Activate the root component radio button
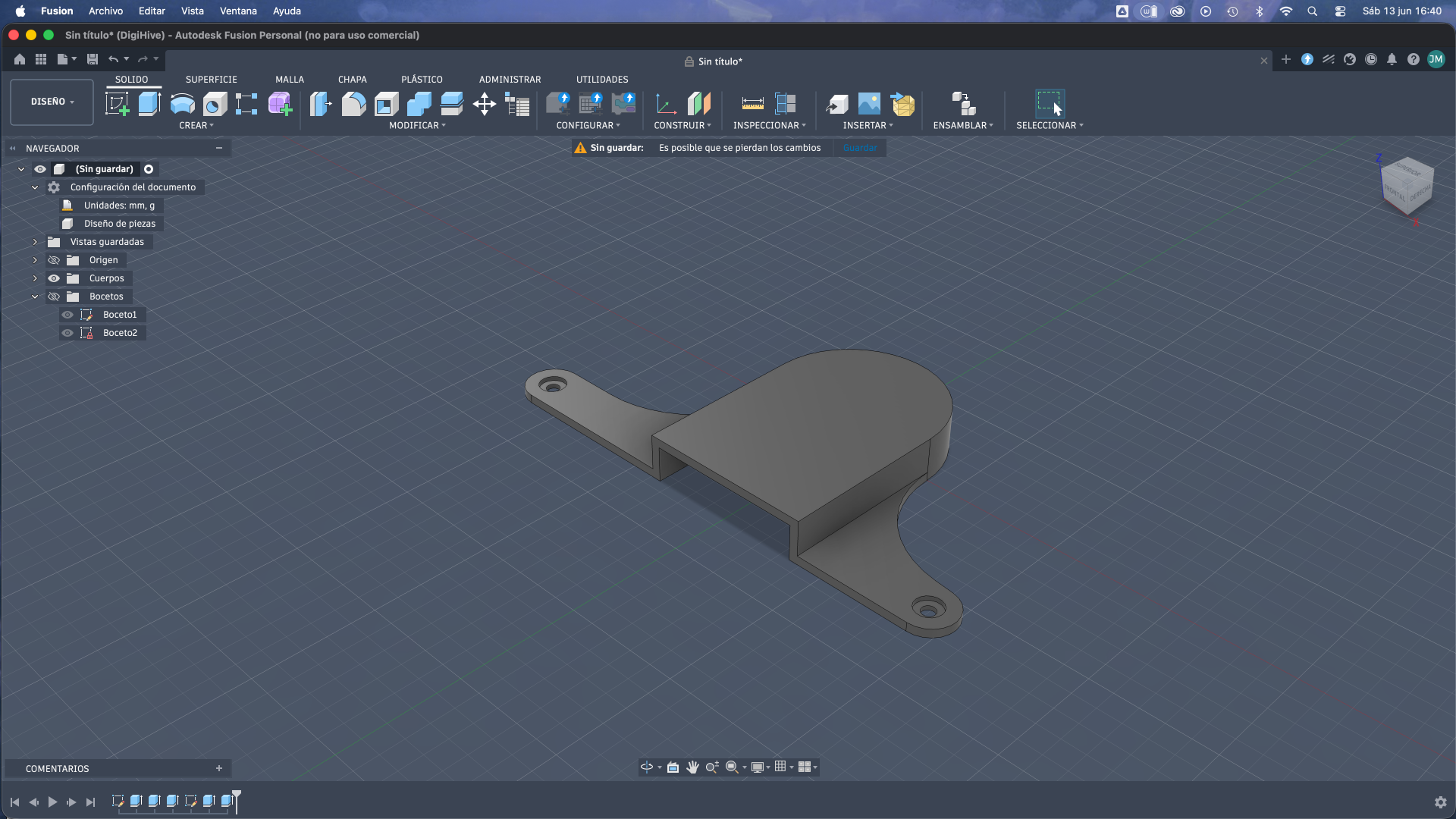The image size is (1456, 819). click(x=149, y=169)
